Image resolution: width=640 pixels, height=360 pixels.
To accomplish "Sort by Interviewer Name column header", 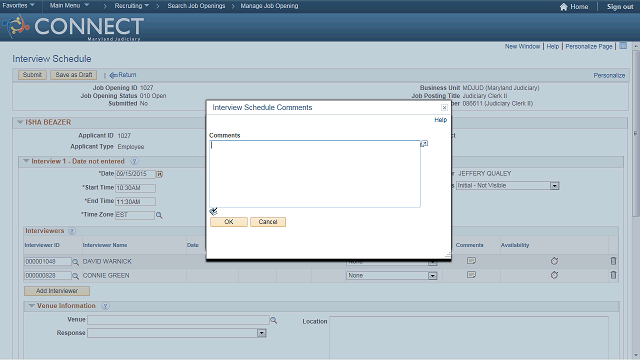I will click(x=105, y=245).
